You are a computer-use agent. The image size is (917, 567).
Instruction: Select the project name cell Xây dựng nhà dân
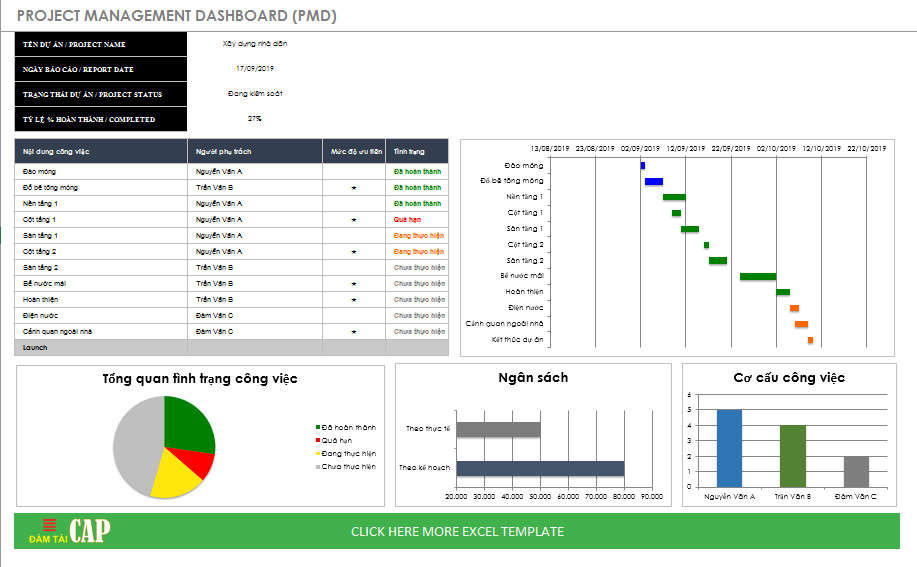click(254, 44)
